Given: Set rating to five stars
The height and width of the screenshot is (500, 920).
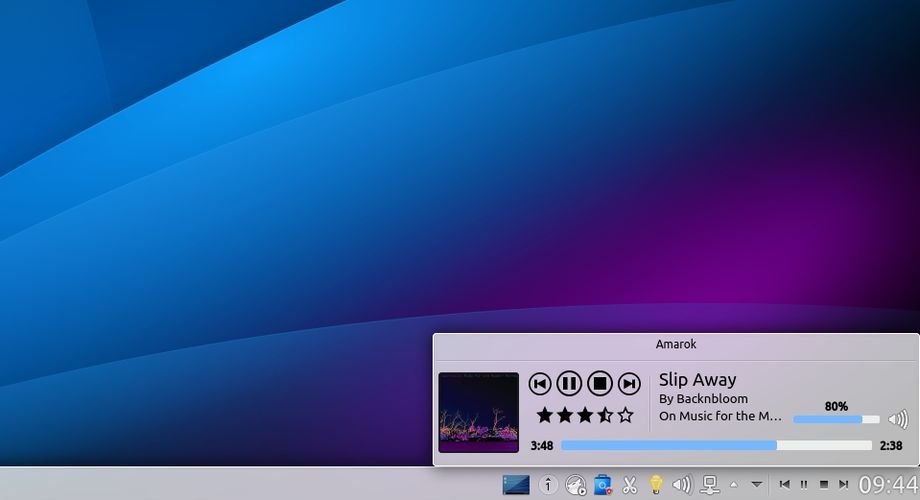Looking at the screenshot, I should point(625,414).
